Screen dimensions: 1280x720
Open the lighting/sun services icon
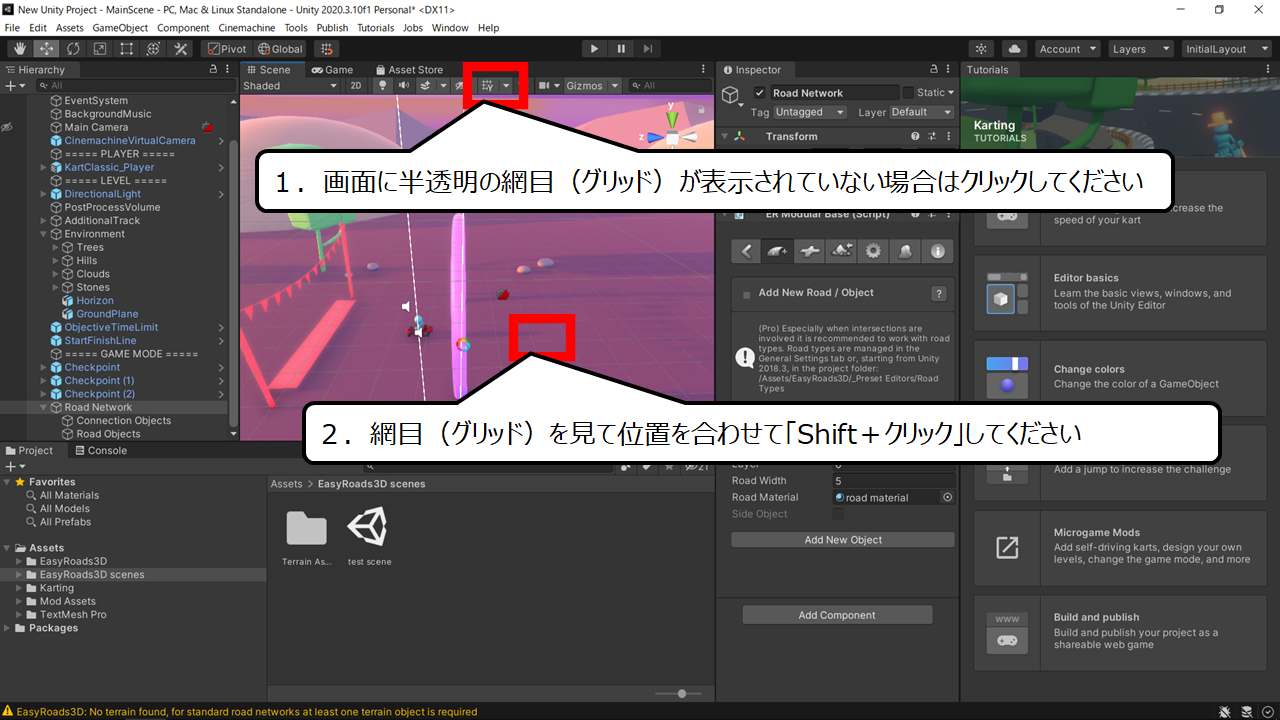coord(982,48)
